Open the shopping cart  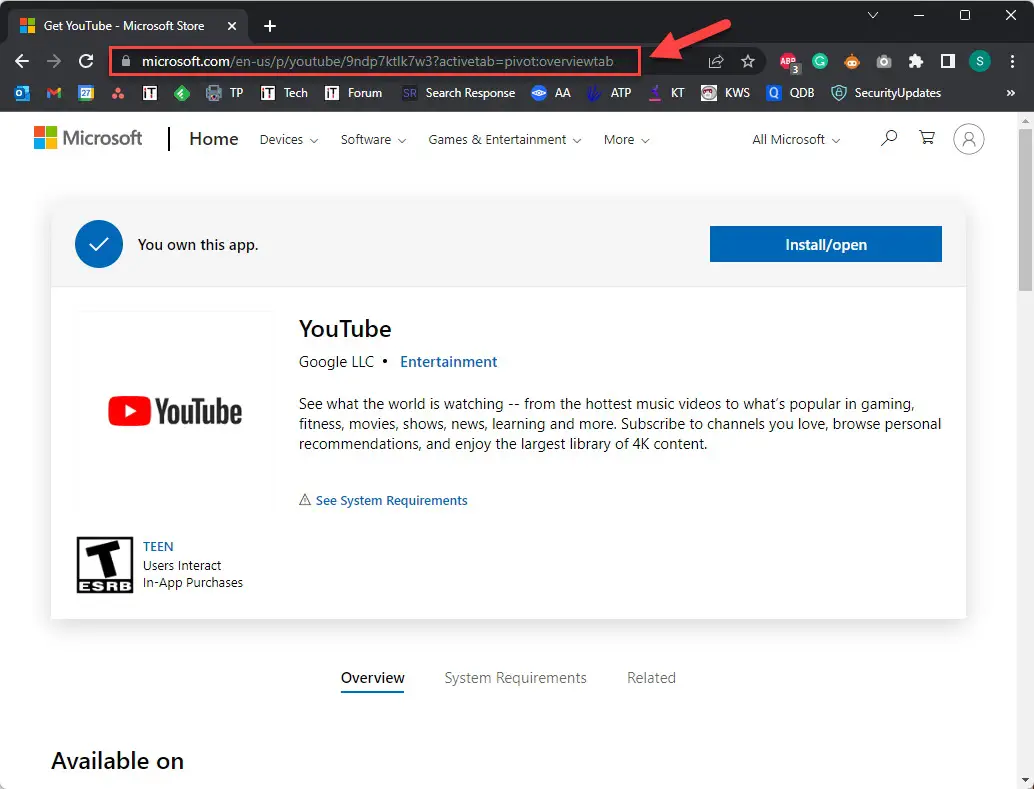point(927,137)
